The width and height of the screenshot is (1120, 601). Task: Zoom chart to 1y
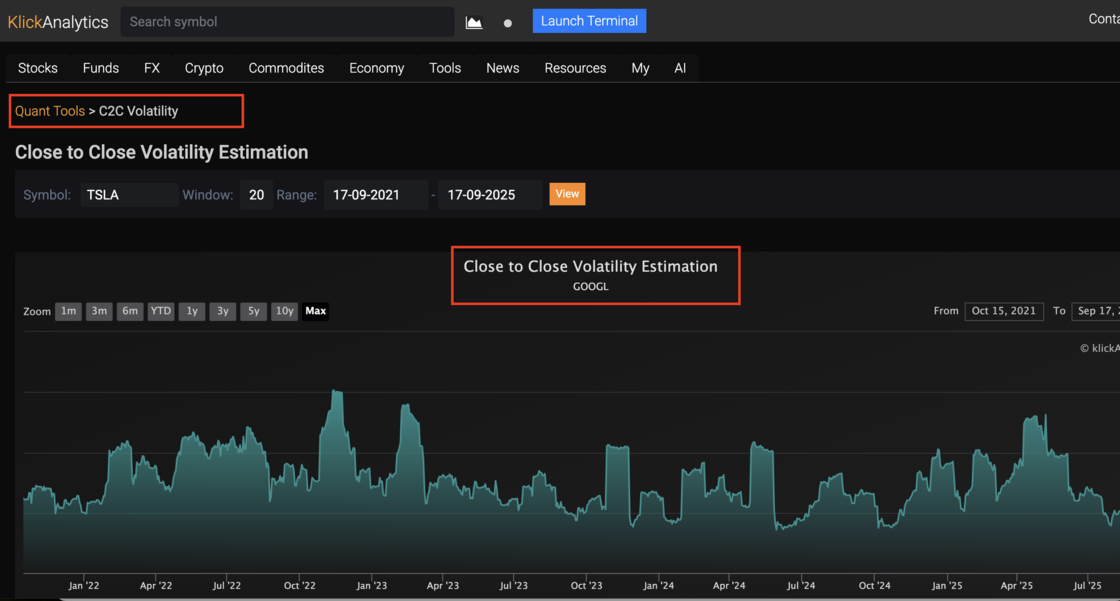tap(192, 311)
